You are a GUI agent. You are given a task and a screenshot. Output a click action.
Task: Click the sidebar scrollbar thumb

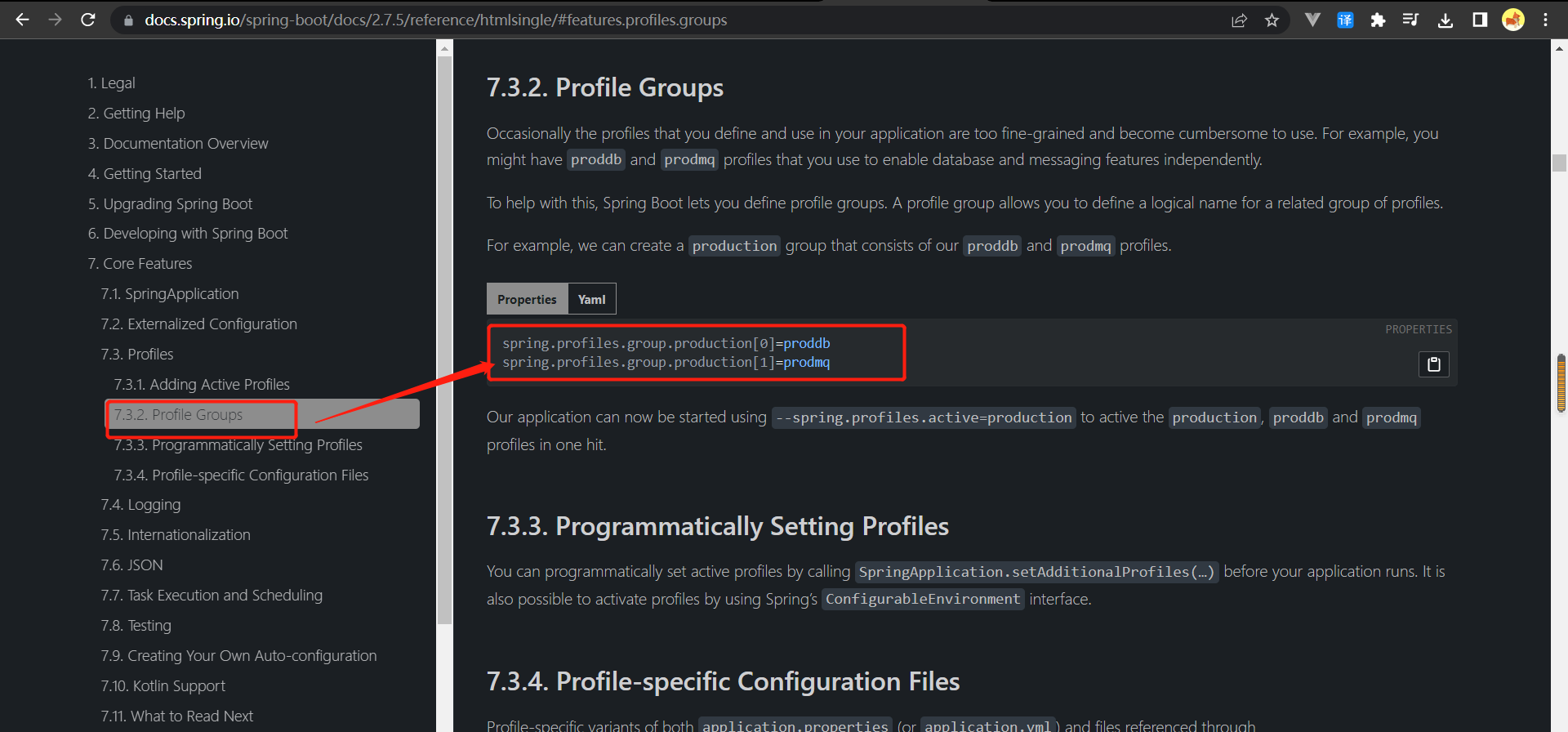pos(444,340)
